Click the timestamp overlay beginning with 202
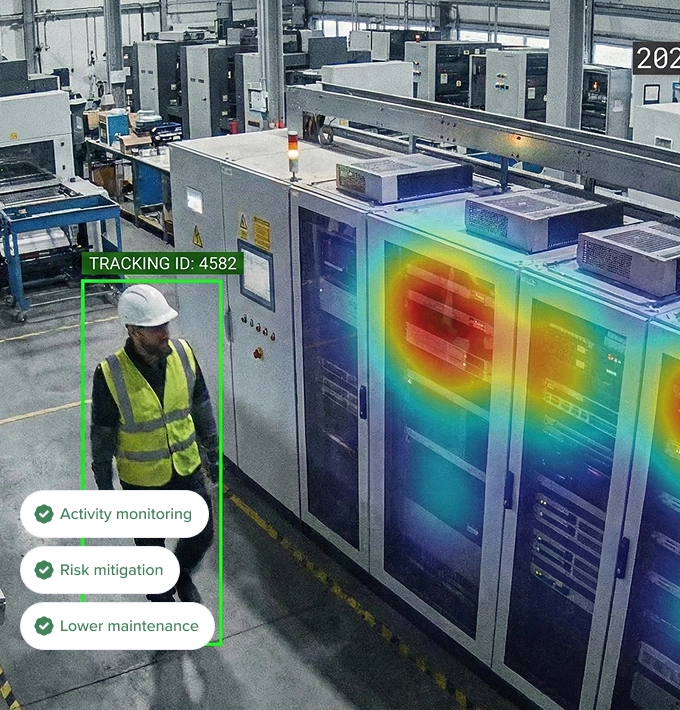 pos(656,58)
